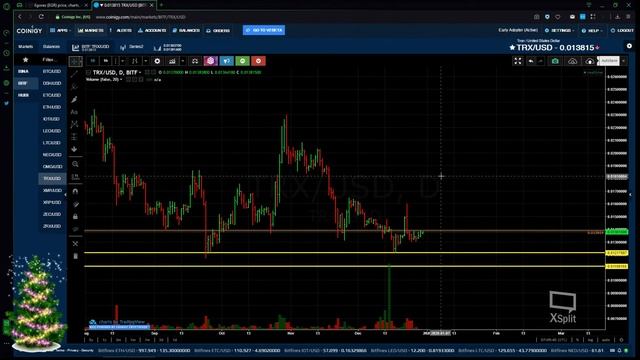
Task: Click the remove drawings trash icon
Action: tap(75, 256)
